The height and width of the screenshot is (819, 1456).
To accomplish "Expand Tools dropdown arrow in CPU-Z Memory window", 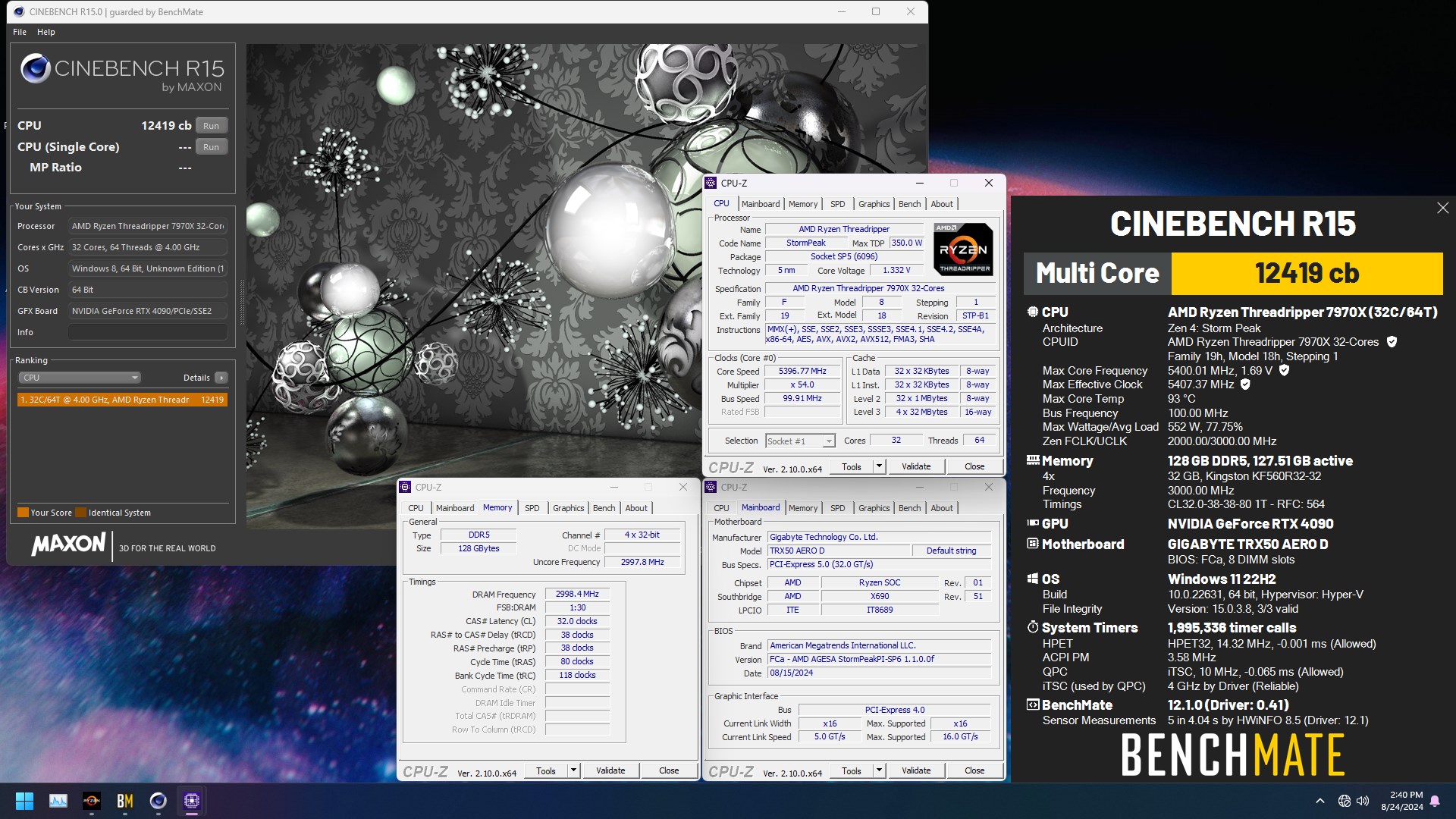I will click(x=574, y=770).
